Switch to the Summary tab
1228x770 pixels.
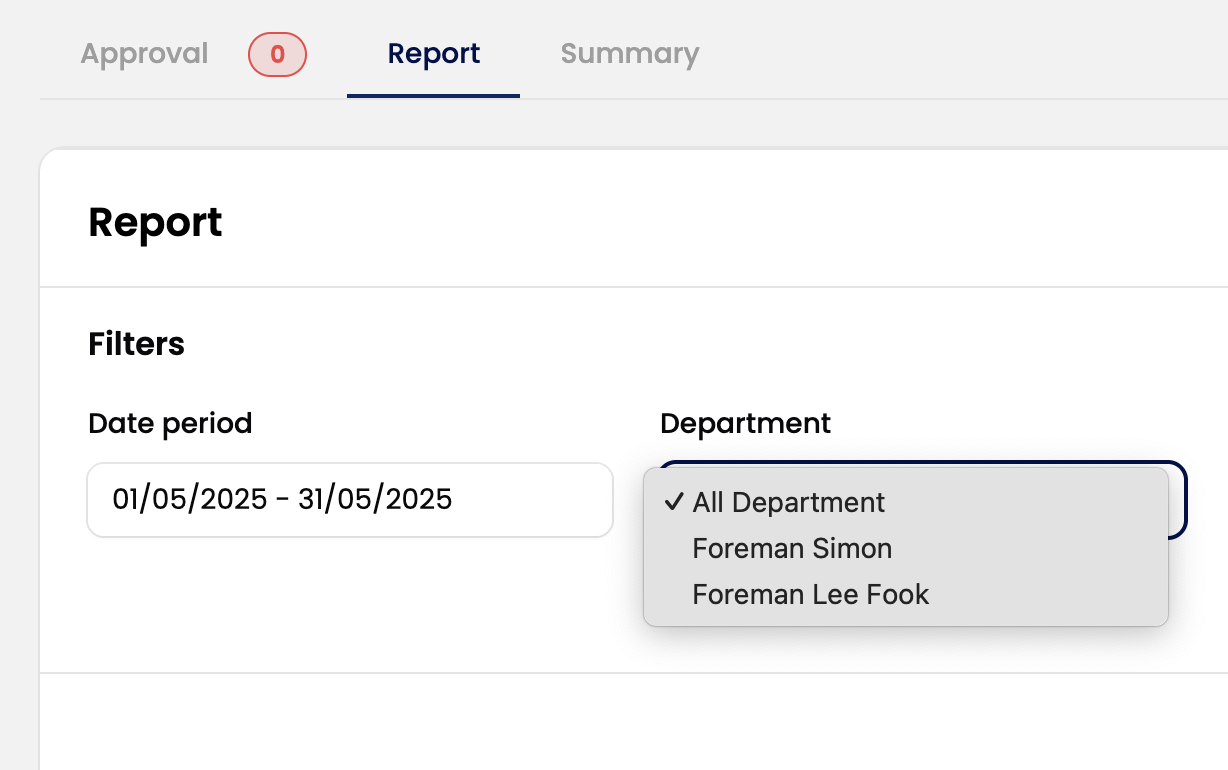coord(629,54)
